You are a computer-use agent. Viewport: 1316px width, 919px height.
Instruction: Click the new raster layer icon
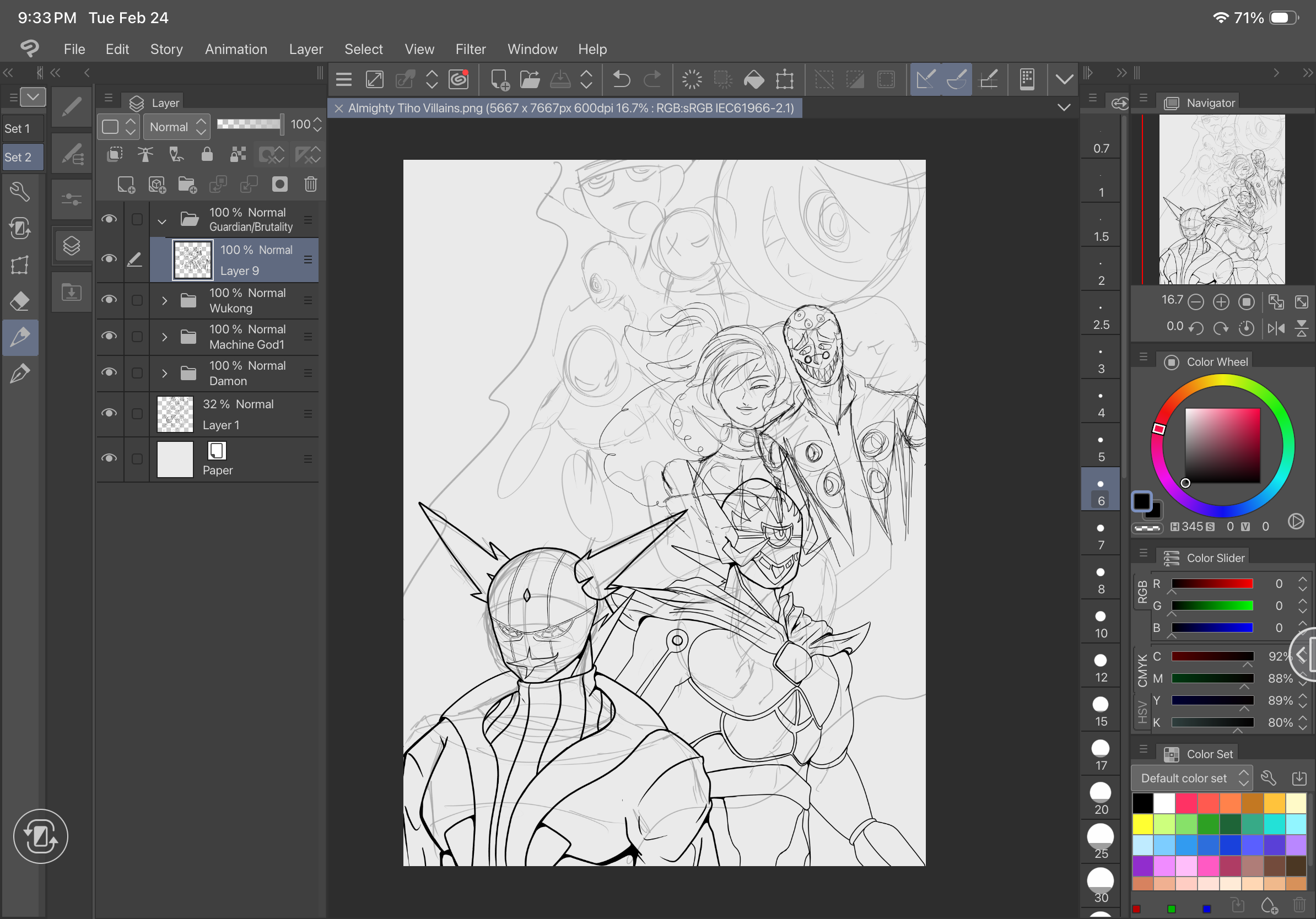(x=126, y=185)
